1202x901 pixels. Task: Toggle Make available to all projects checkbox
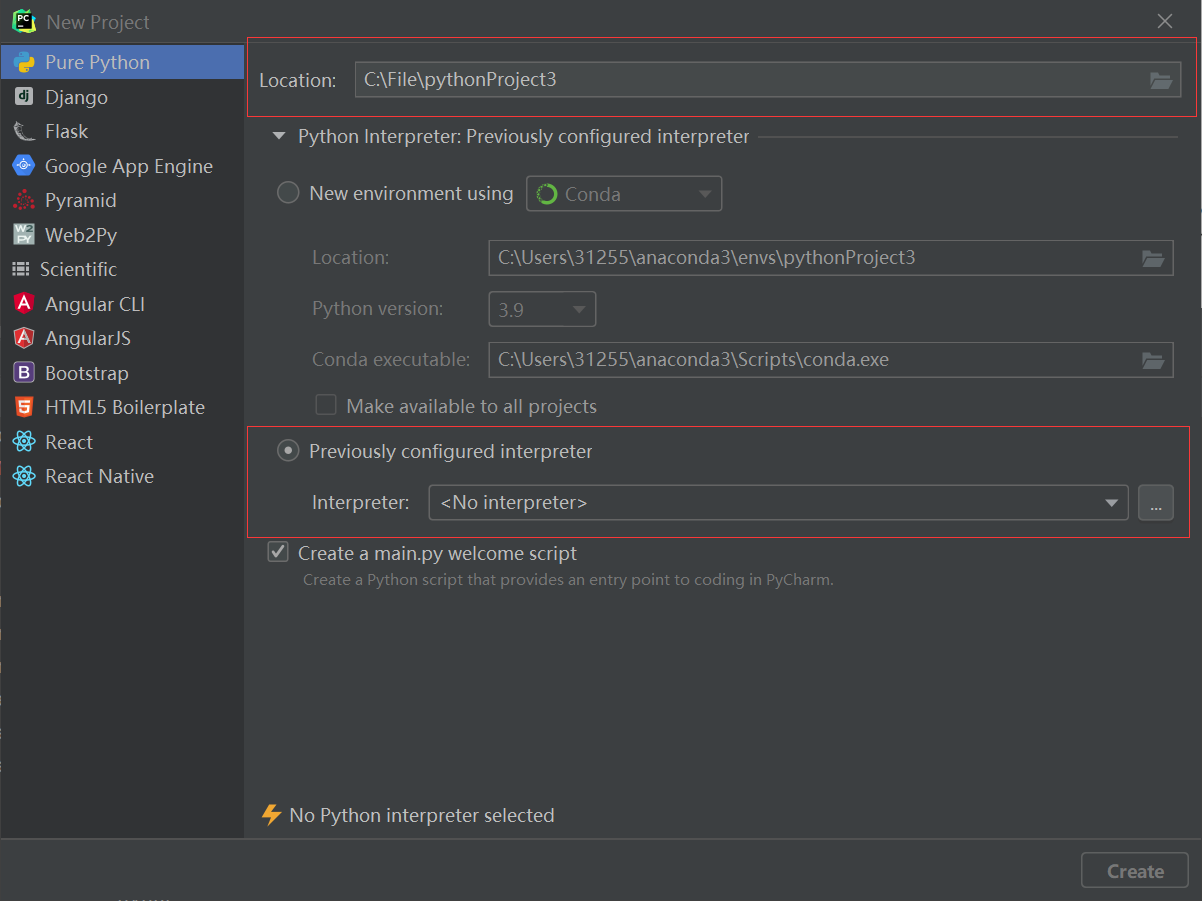point(326,405)
